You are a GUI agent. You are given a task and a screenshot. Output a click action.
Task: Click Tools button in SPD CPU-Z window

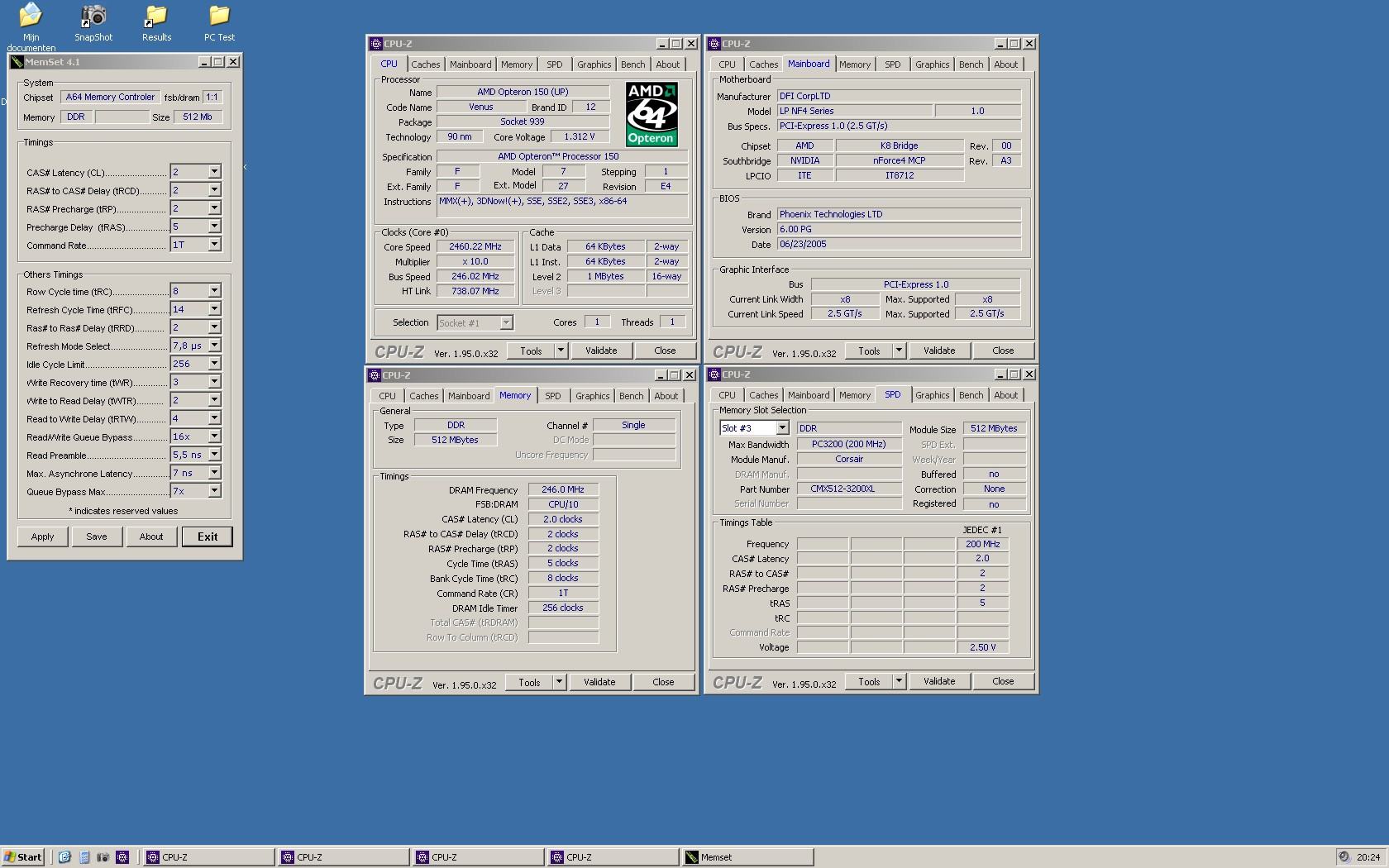869,681
